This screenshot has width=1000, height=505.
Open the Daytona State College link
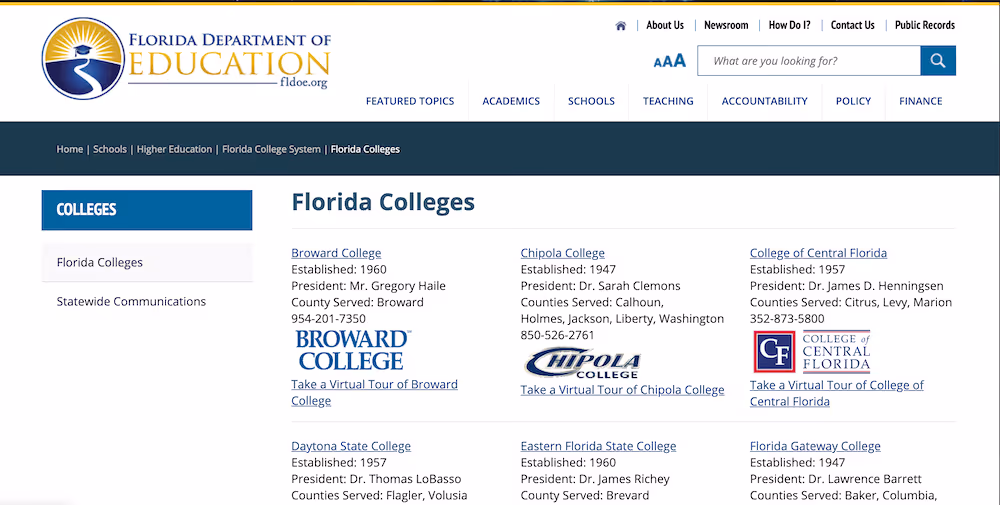click(x=351, y=446)
